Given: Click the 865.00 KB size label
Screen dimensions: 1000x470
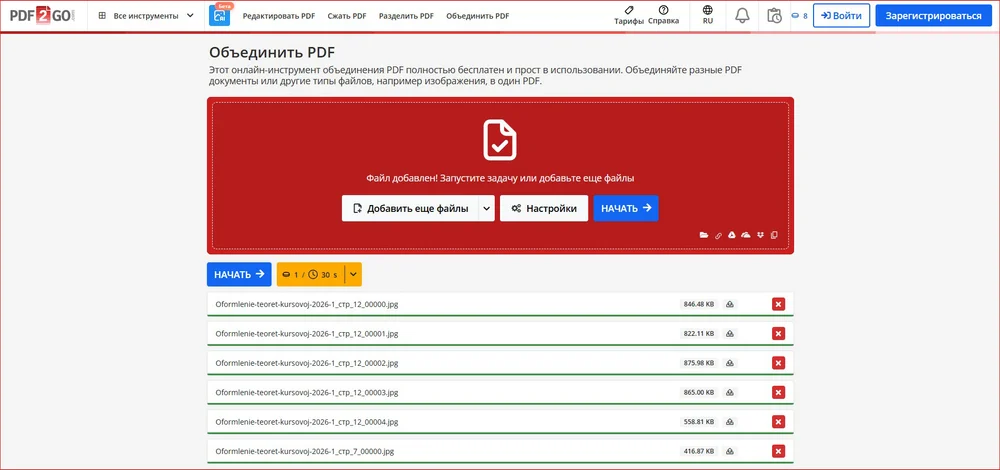Looking at the screenshot, I should pos(699,392).
